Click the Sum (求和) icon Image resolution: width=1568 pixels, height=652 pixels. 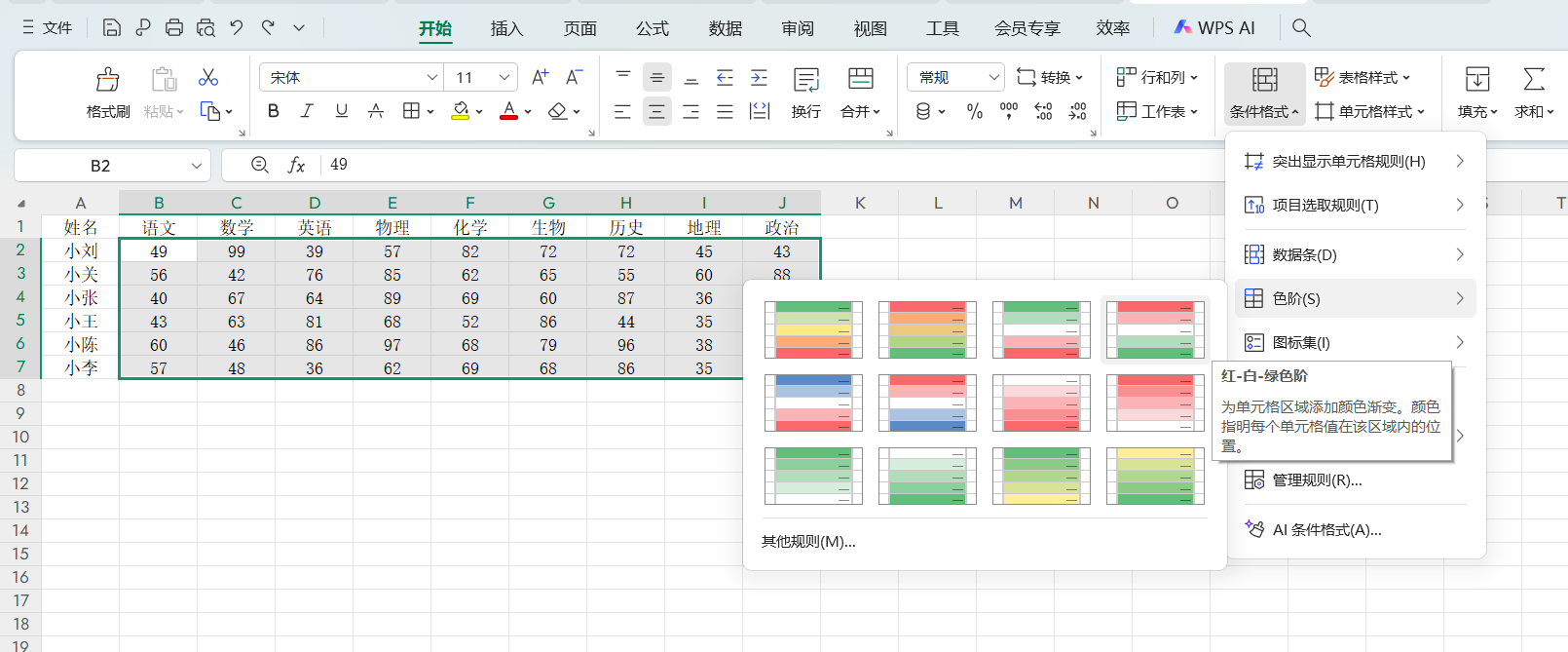pyautogui.click(x=1533, y=80)
